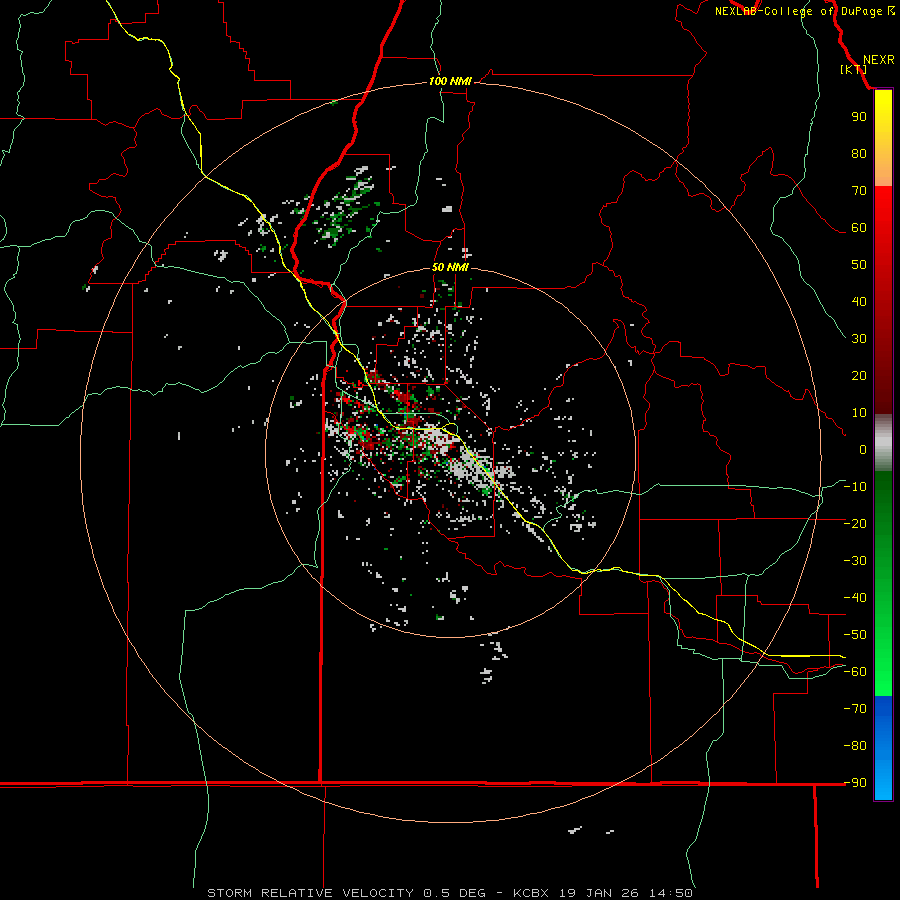Click the -10 value on the velocity scale
Viewport: 900px width, 900px height.
point(855,487)
